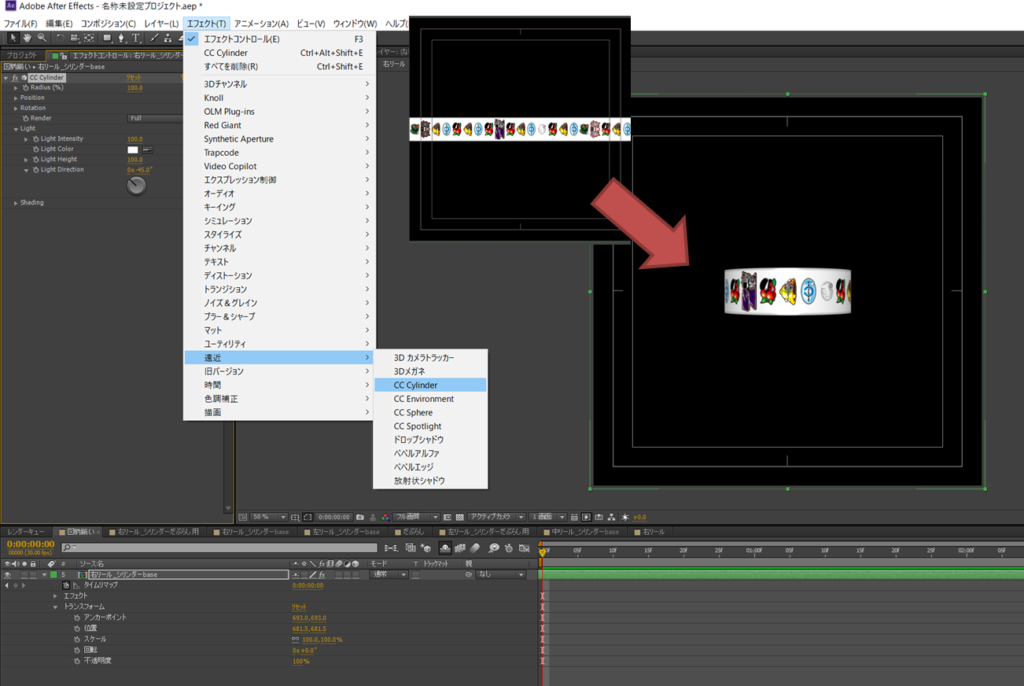This screenshot has width=1024, height=686.
Task: Click the reset exposure icon
Action: pyautogui.click(x=625, y=517)
